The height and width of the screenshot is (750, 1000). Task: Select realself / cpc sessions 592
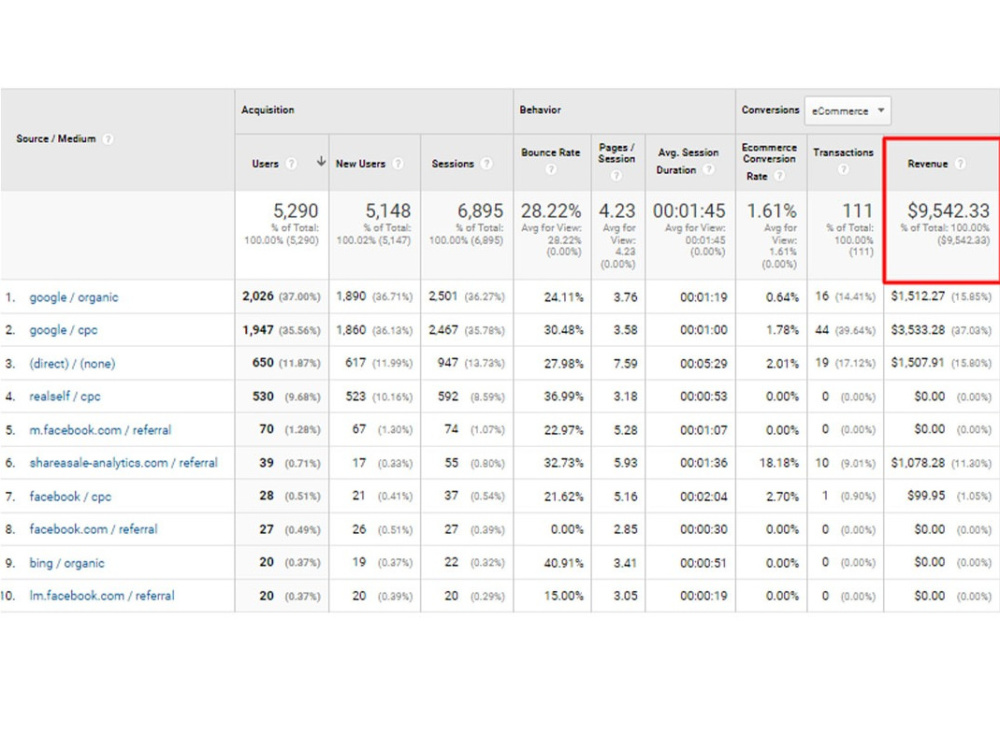click(448, 396)
